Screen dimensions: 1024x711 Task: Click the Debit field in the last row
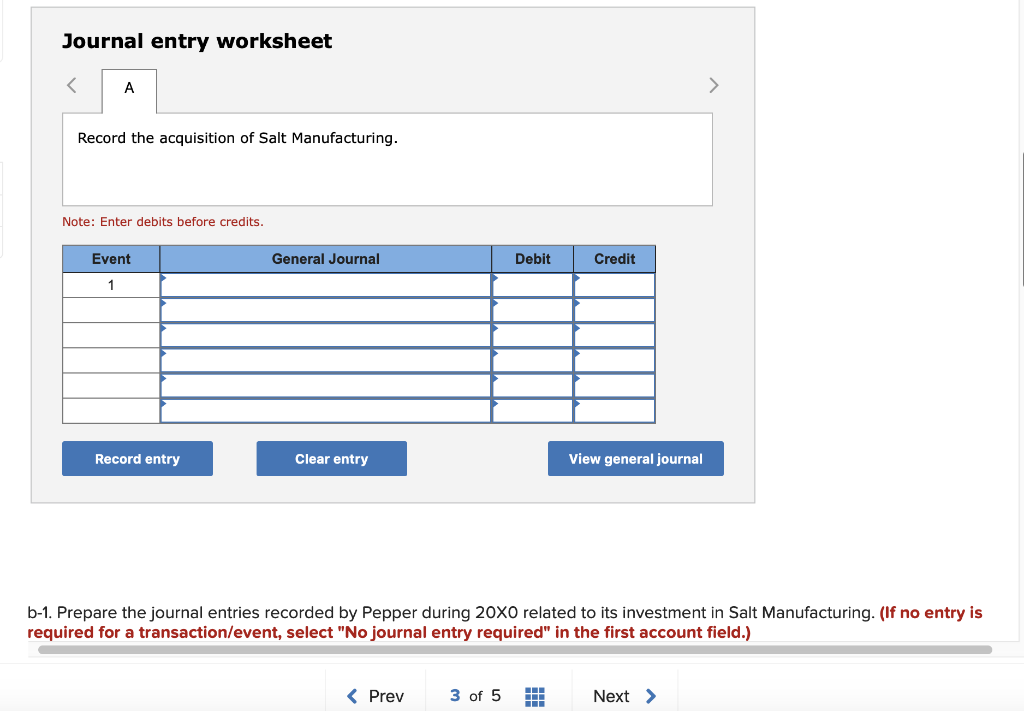click(x=532, y=411)
